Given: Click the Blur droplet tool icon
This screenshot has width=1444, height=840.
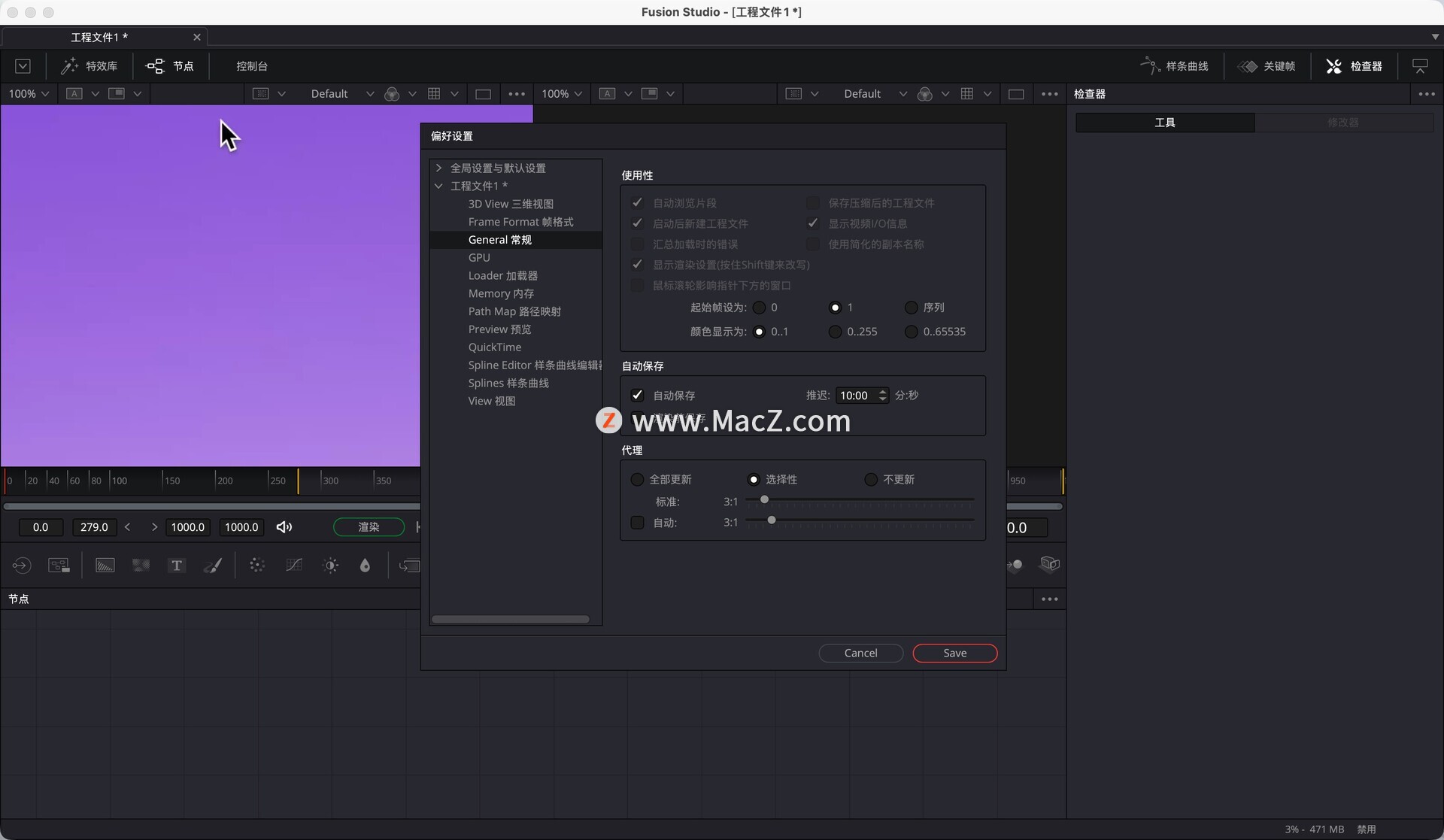Looking at the screenshot, I should [365, 566].
